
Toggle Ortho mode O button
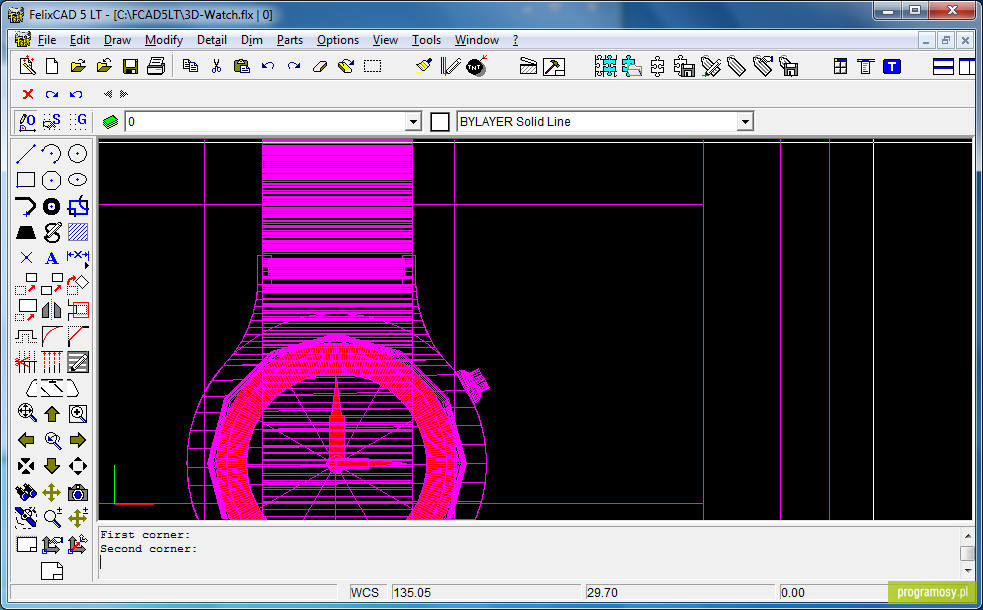[26, 122]
